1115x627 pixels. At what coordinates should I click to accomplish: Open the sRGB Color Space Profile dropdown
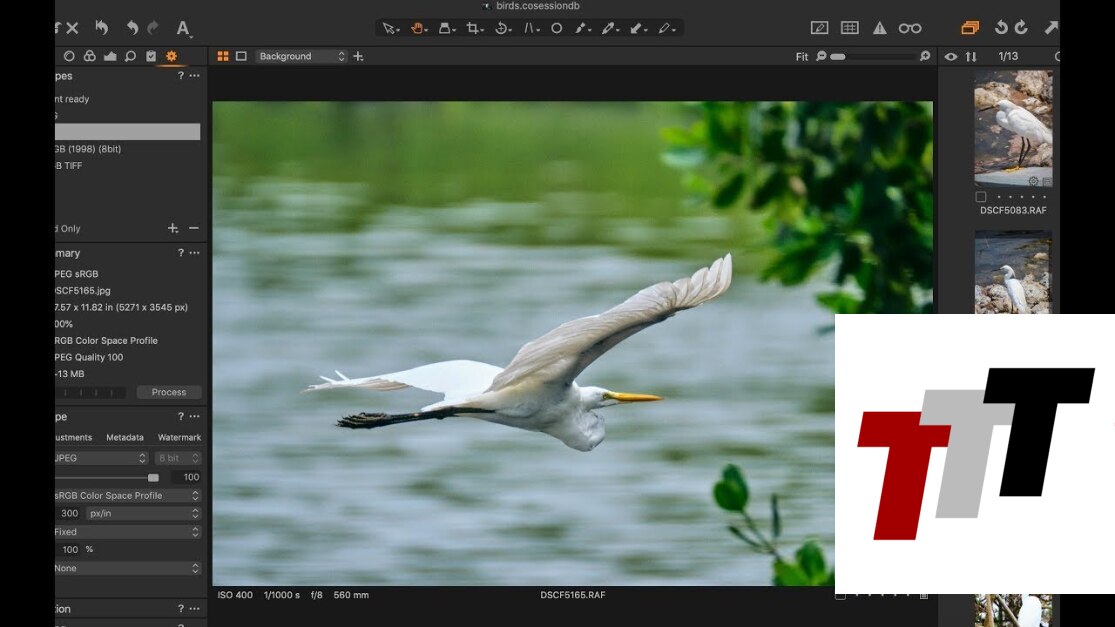point(127,495)
